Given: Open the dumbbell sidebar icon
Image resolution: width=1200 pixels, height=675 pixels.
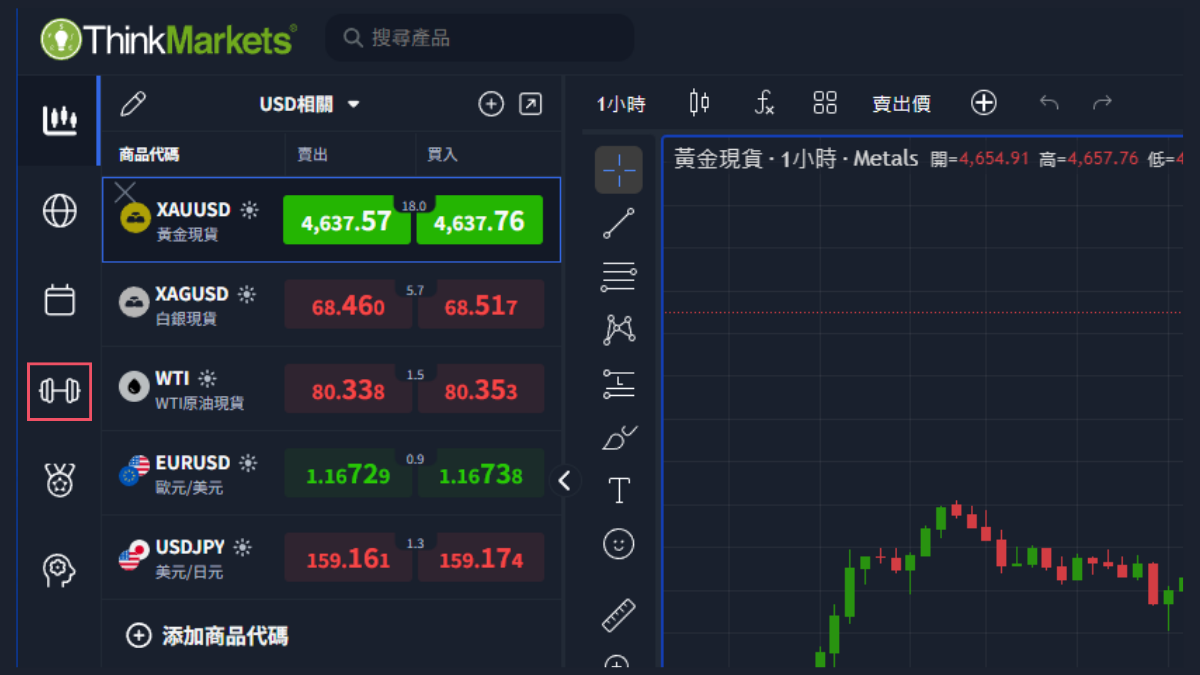Looking at the screenshot, I should tap(59, 391).
